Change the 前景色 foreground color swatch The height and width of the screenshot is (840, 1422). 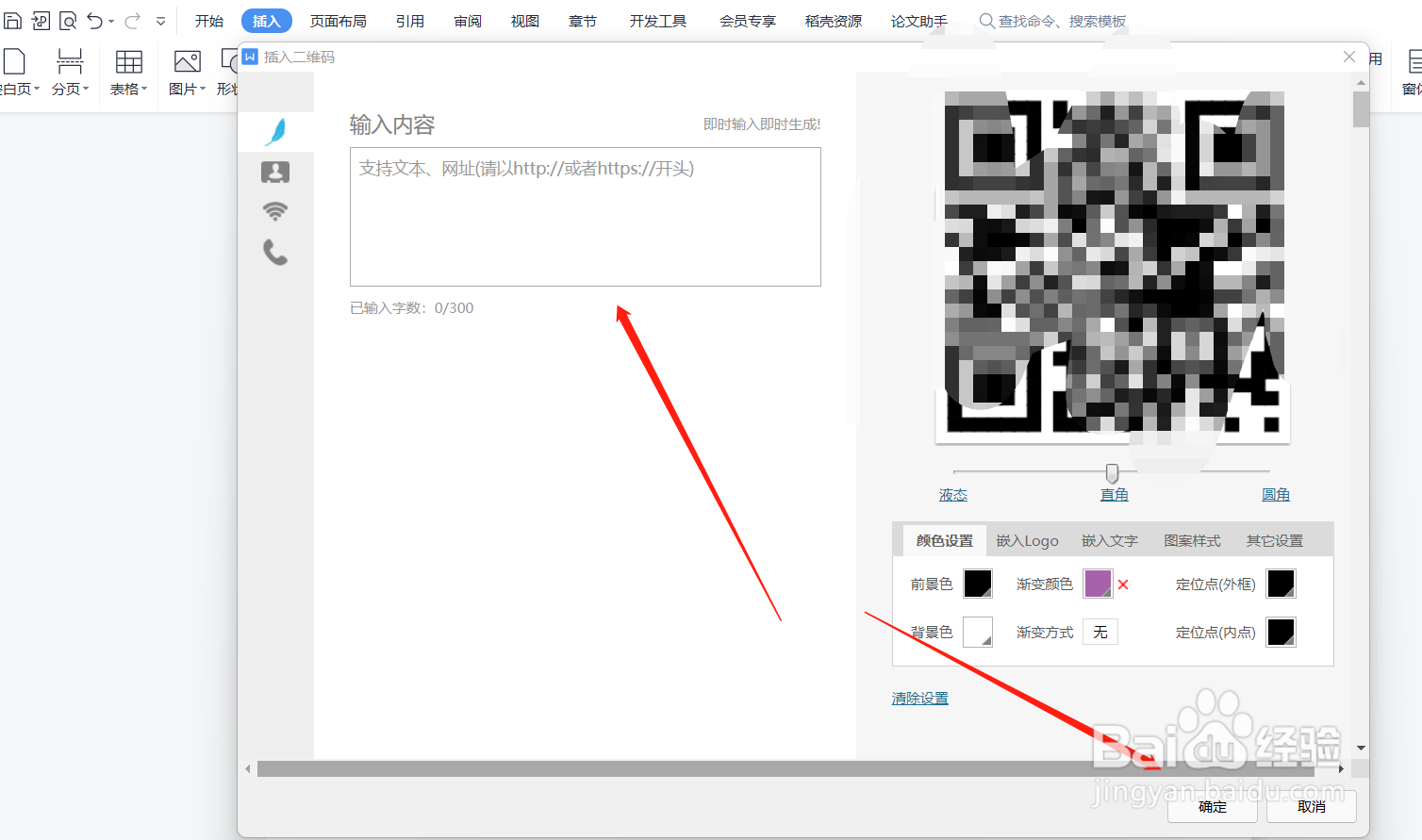978,584
